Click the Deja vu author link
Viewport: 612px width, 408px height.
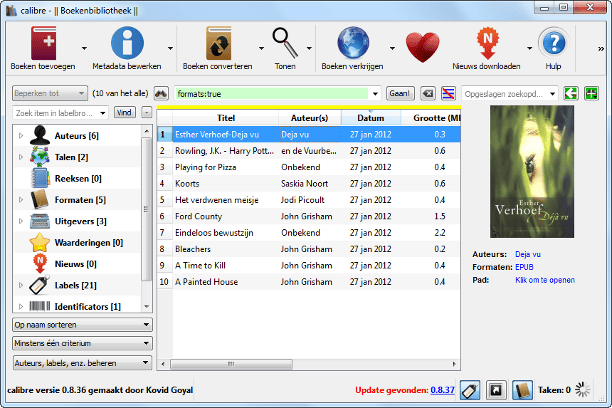click(x=528, y=254)
